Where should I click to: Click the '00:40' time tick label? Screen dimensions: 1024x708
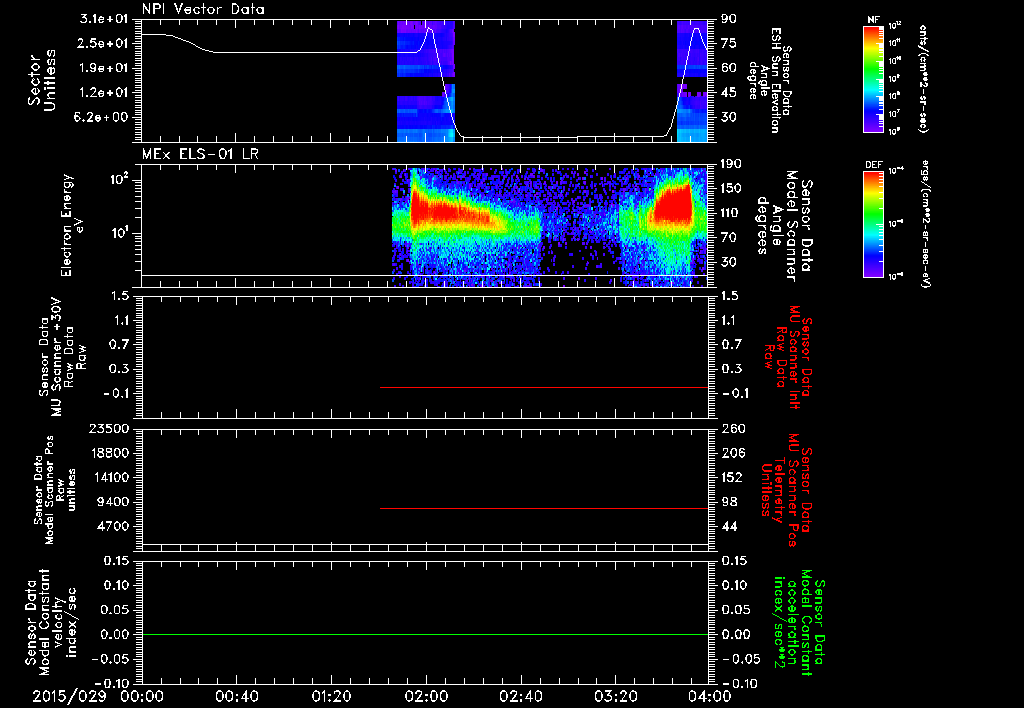click(x=236, y=696)
